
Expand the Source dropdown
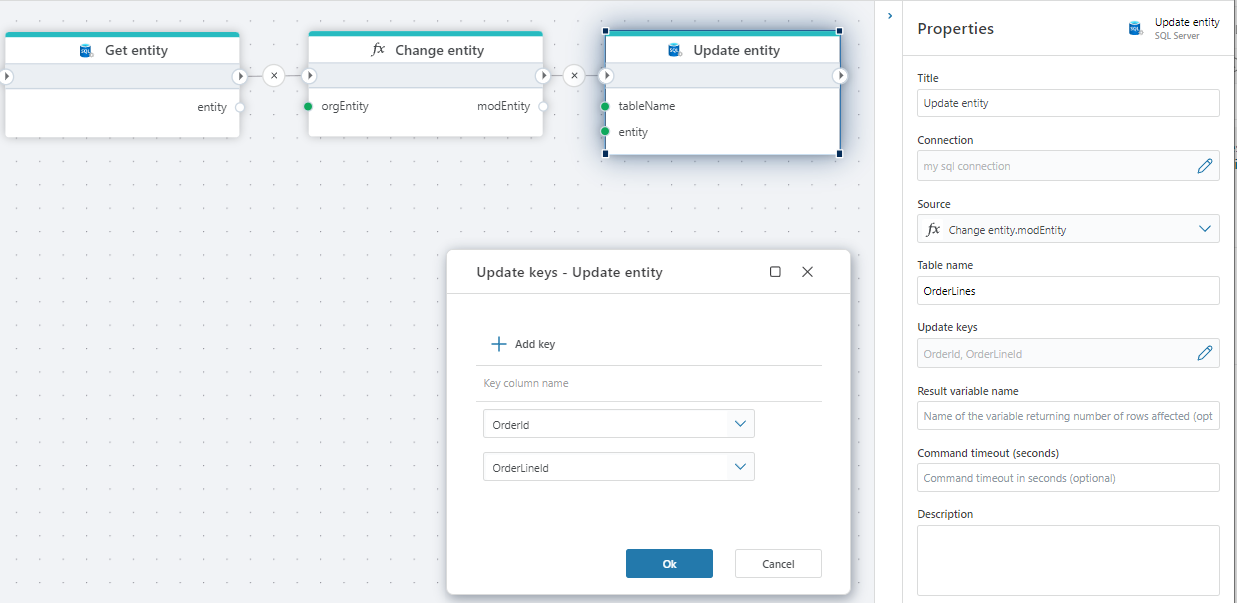pos(1204,229)
